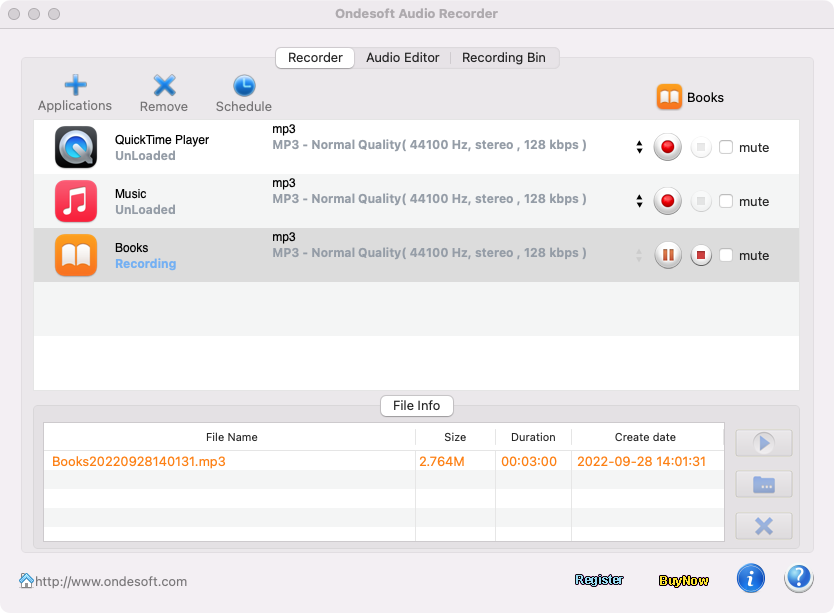This screenshot has height=613, width=834.
Task: Click the Applications plus icon
Action: [75, 86]
